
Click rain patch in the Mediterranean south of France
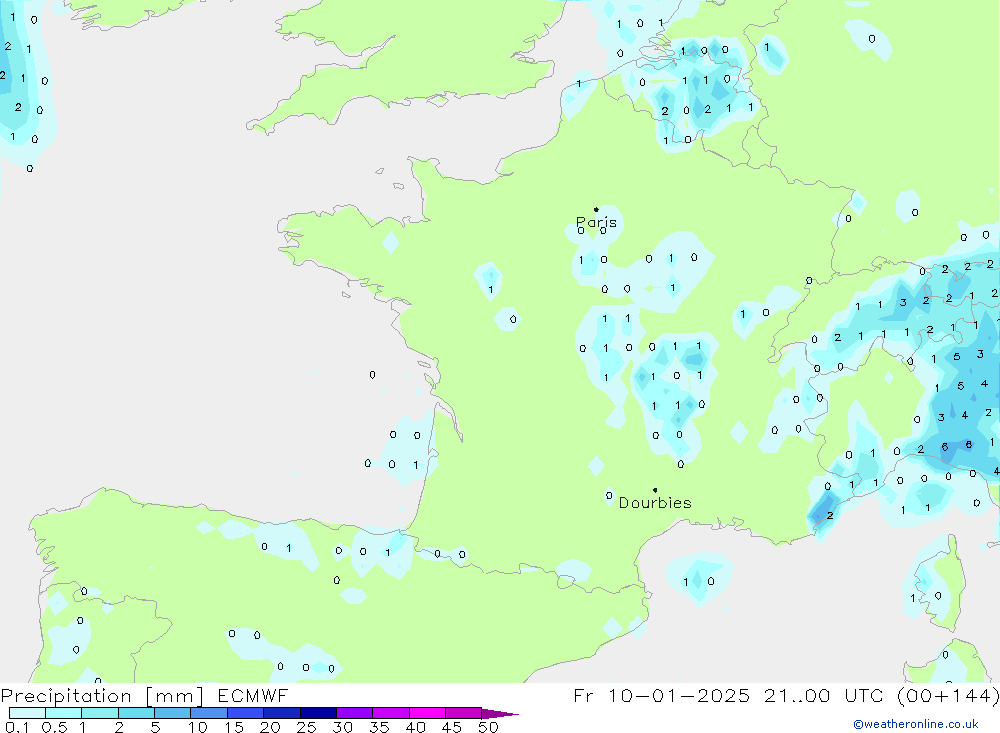pyautogui.click(x=695, y=579)
